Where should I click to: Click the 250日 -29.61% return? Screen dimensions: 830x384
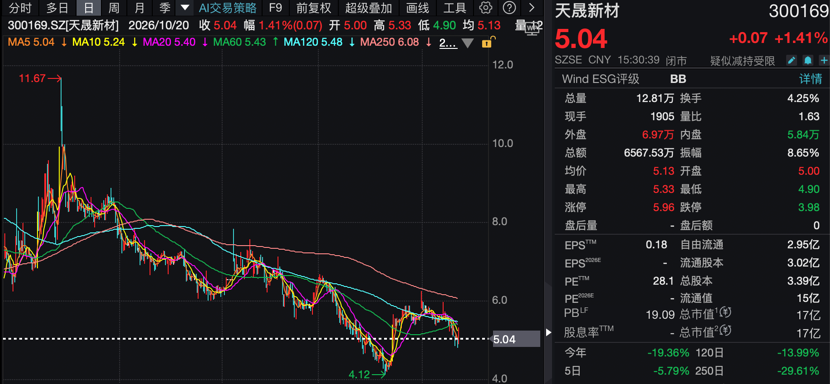point(799,370)
